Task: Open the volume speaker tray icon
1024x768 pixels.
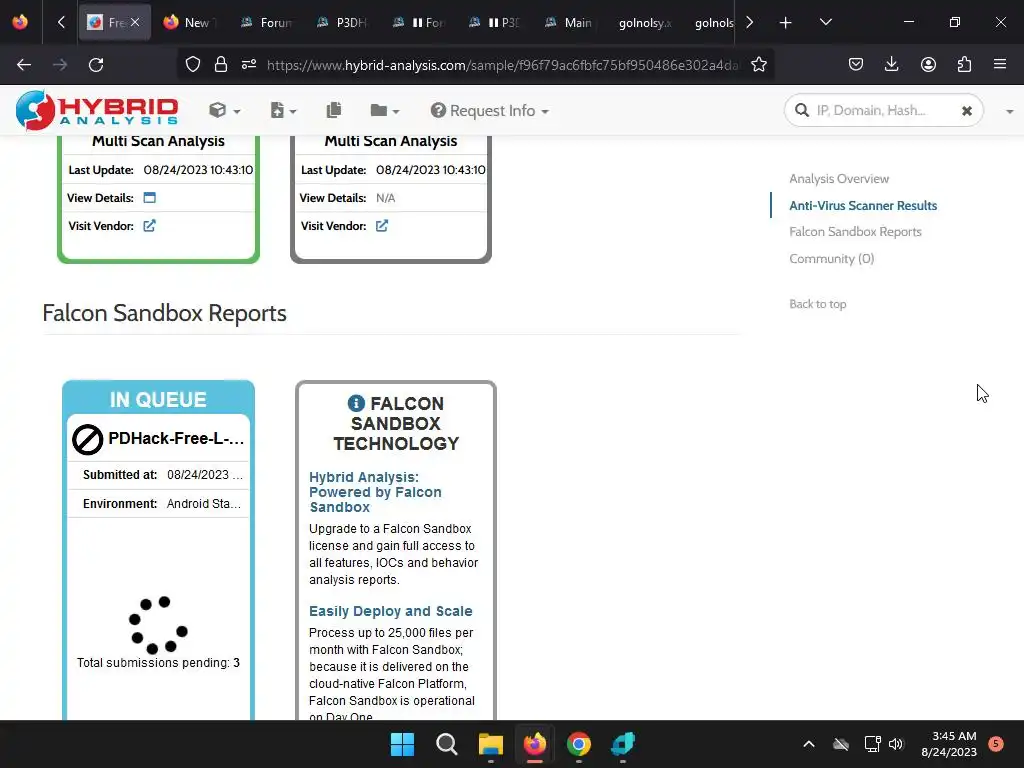Action: point(896,744)
